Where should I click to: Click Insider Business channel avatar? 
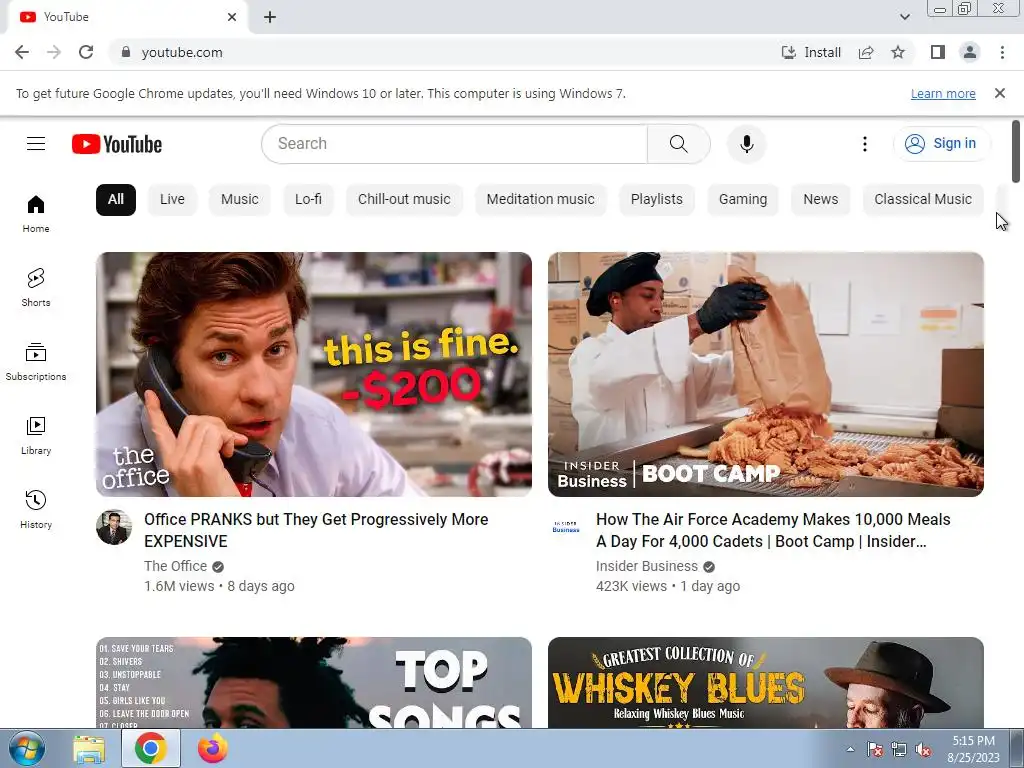click(566, 527)
